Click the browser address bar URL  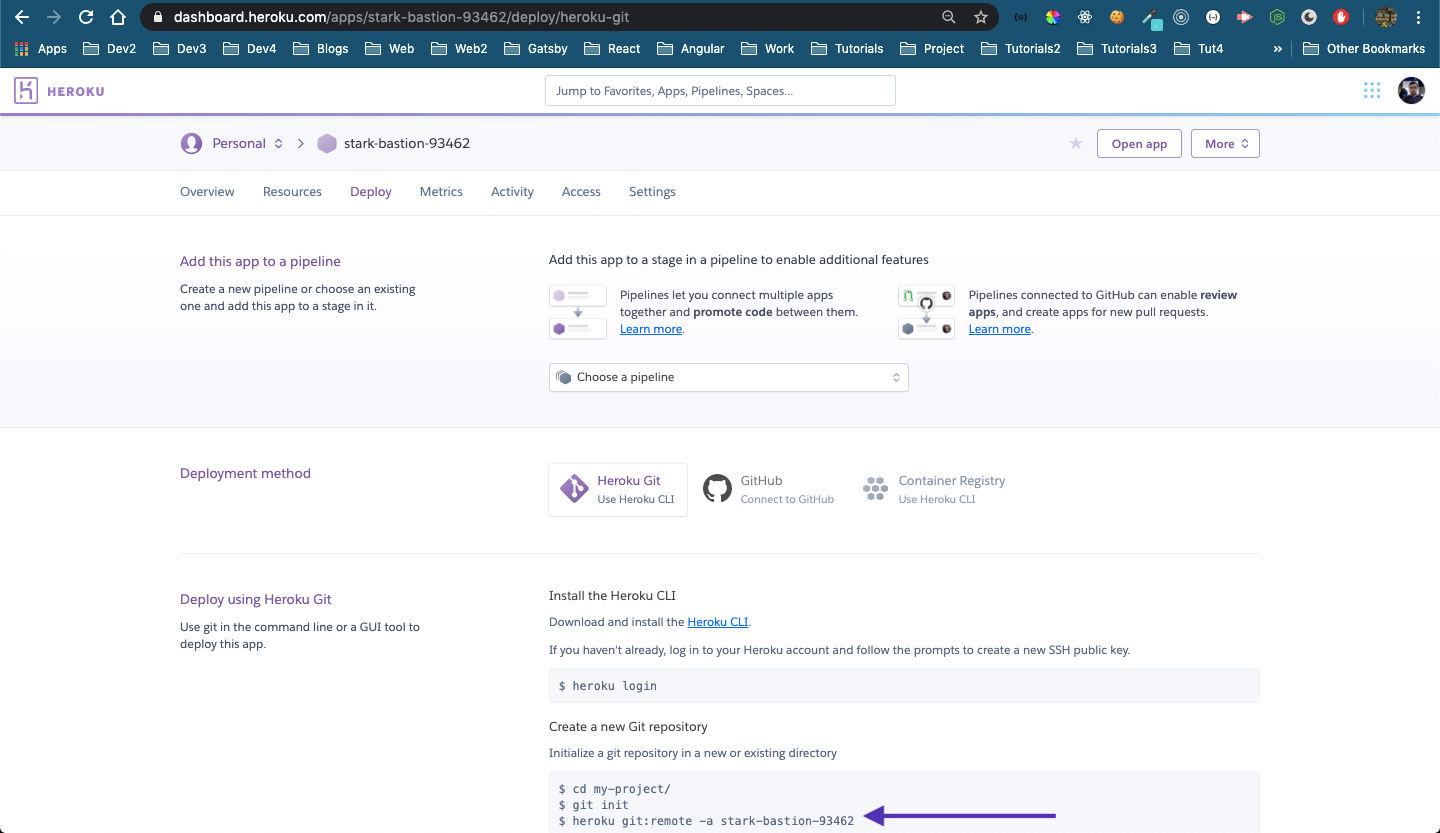(401, 17)
